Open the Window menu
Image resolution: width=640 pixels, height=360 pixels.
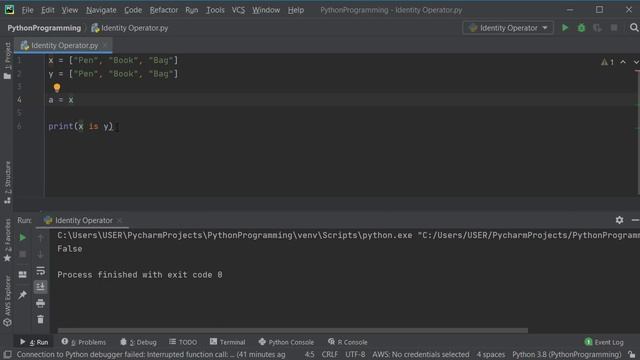tap(266, 10)
